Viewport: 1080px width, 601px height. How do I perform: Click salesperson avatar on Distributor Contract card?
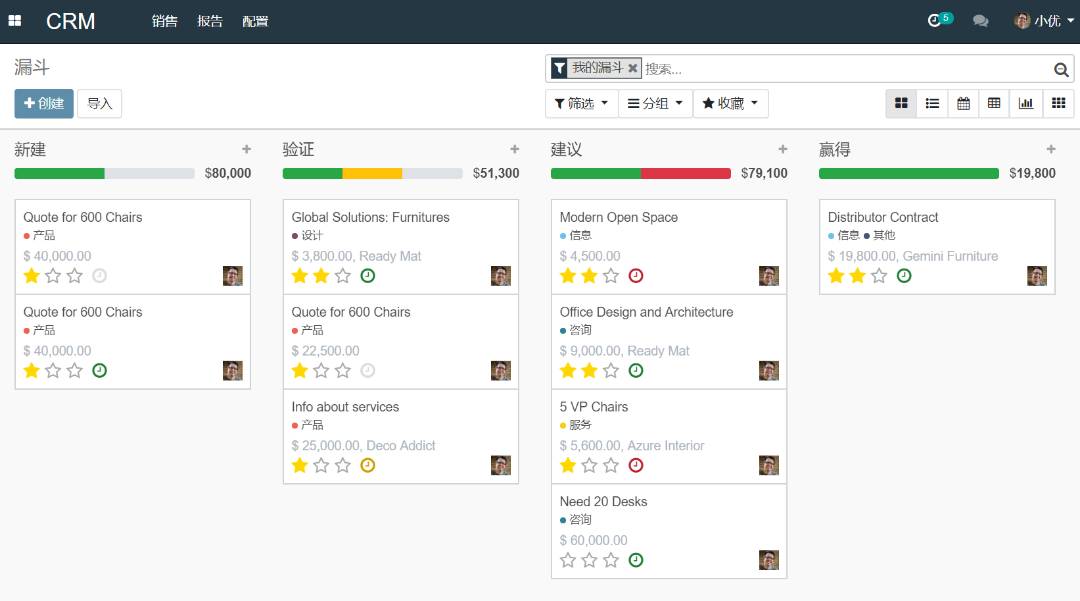click(1037, 275)
